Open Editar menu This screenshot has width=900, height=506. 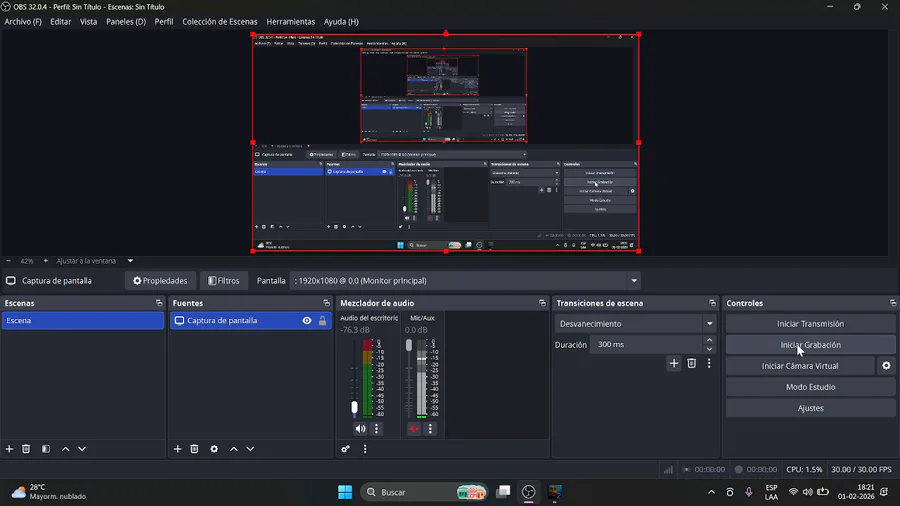point(60,21)
